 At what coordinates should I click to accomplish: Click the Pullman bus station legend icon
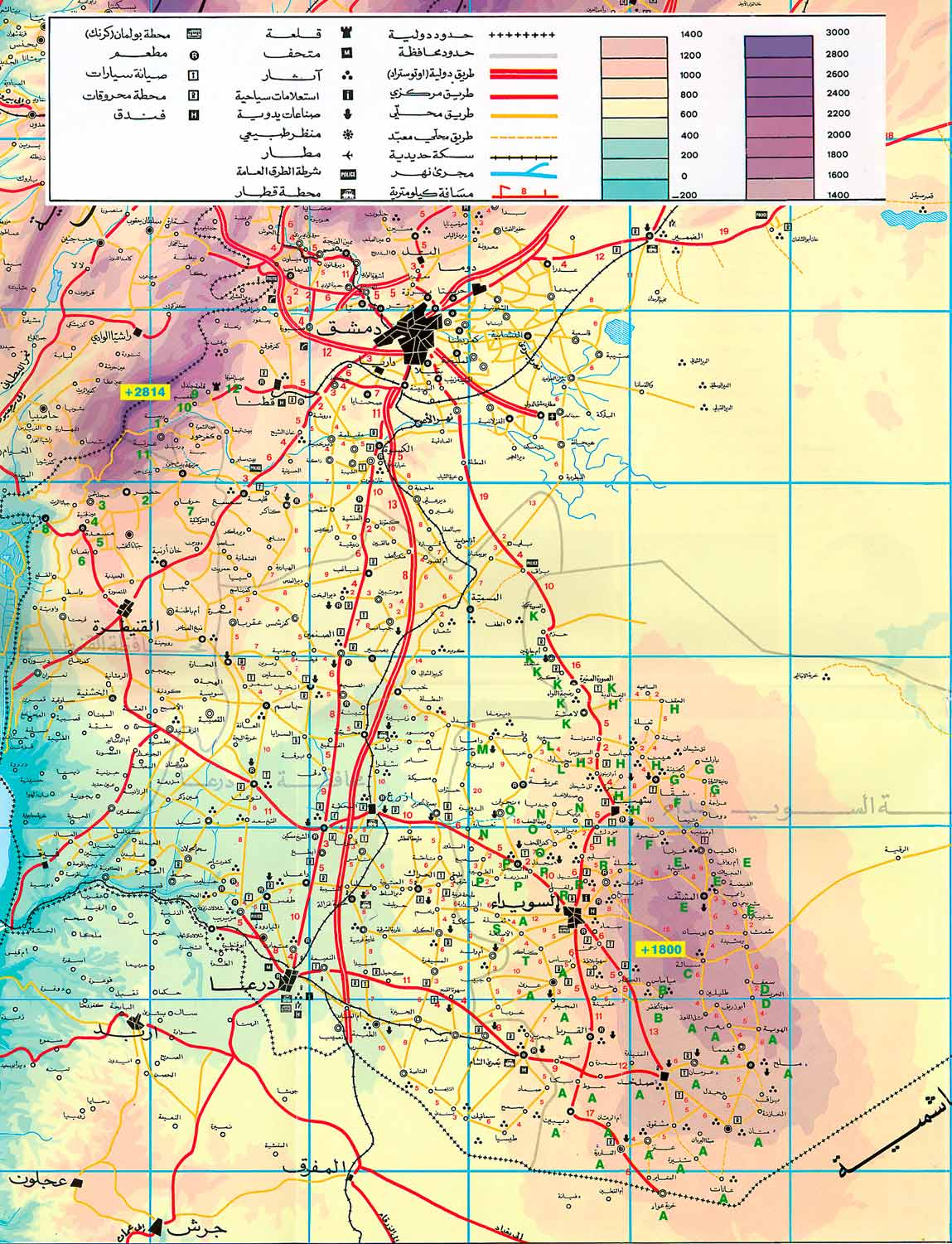click(193, 35)
